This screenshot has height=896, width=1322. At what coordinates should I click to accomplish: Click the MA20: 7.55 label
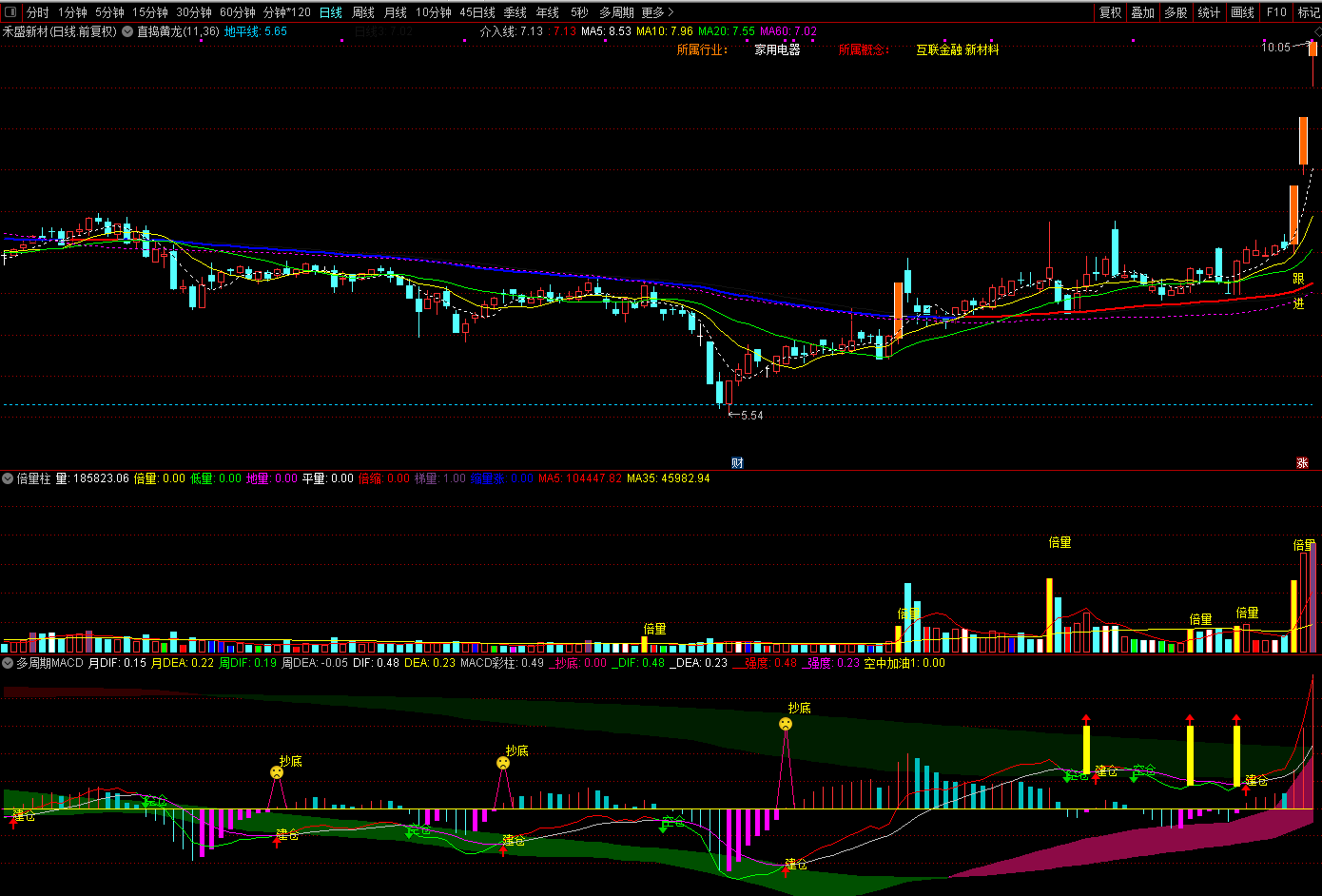(727, 31)
